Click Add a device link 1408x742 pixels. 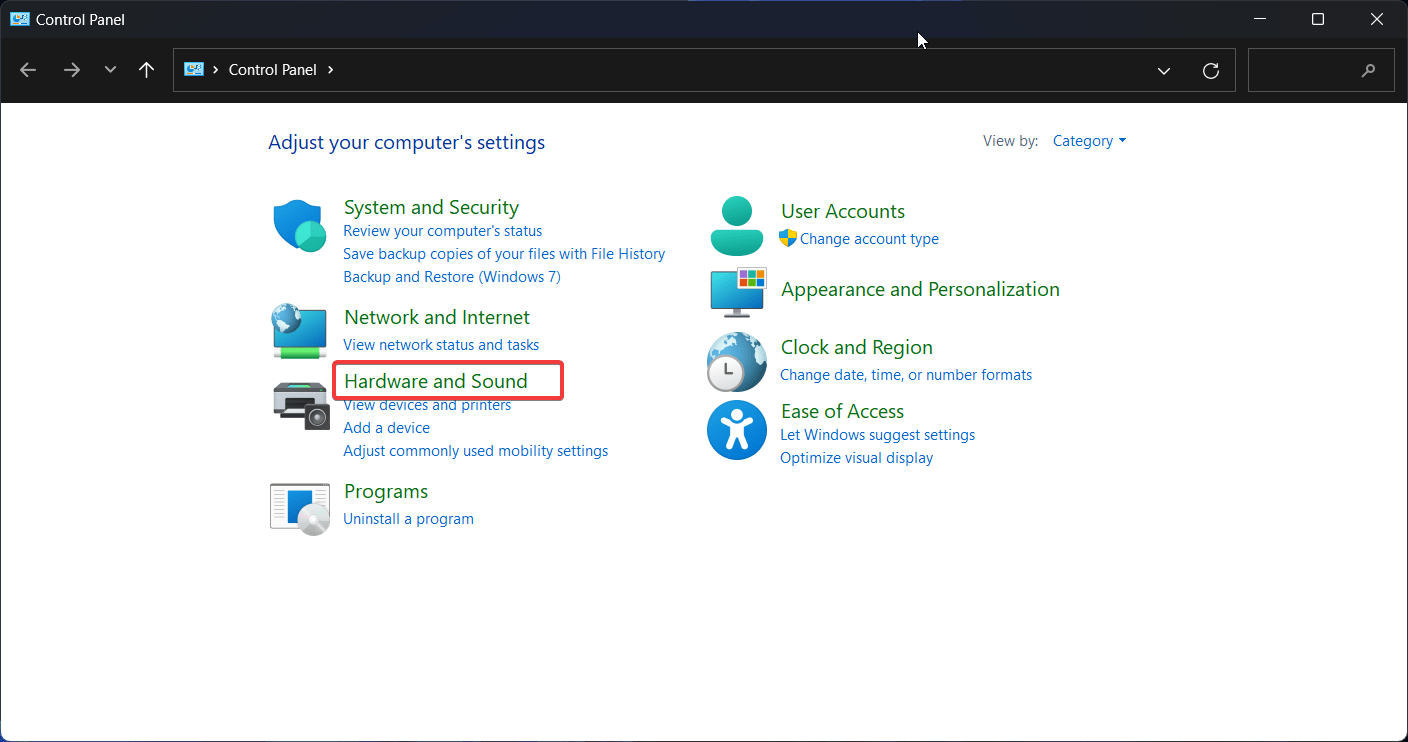tap(387, 428)
